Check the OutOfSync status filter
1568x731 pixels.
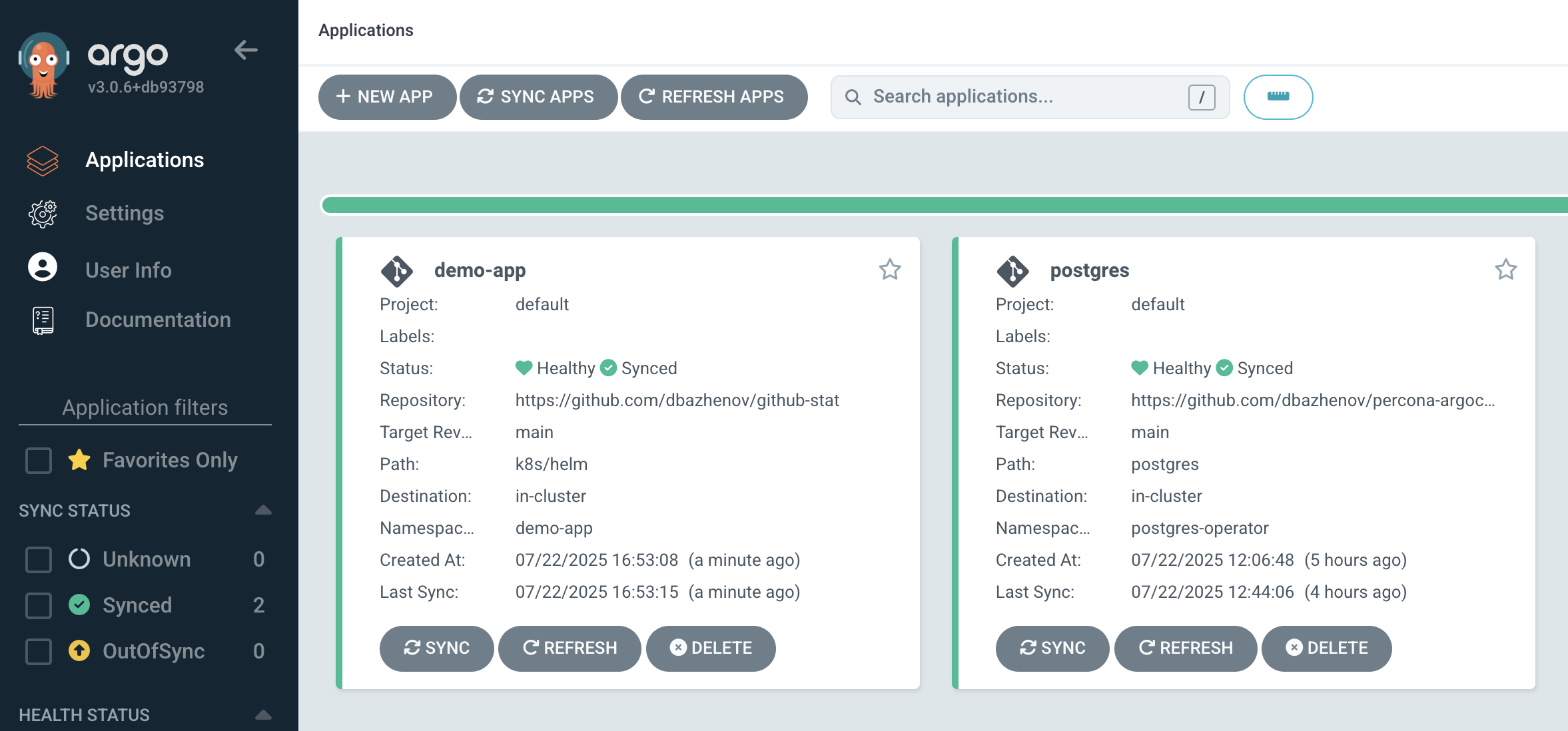click(39, 651)
